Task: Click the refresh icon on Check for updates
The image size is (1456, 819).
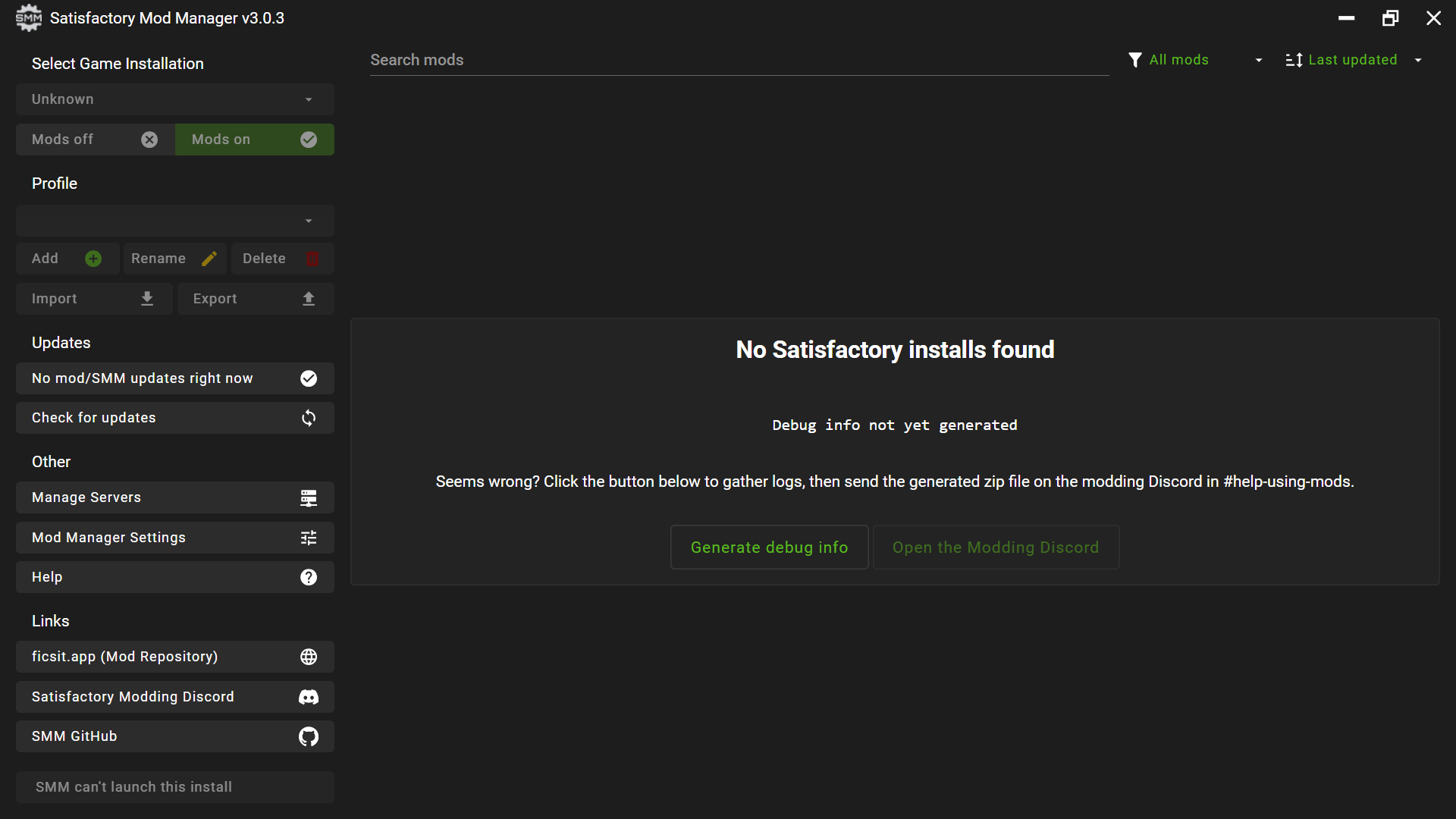Action: pyautogui.click(x=309, y=418)
